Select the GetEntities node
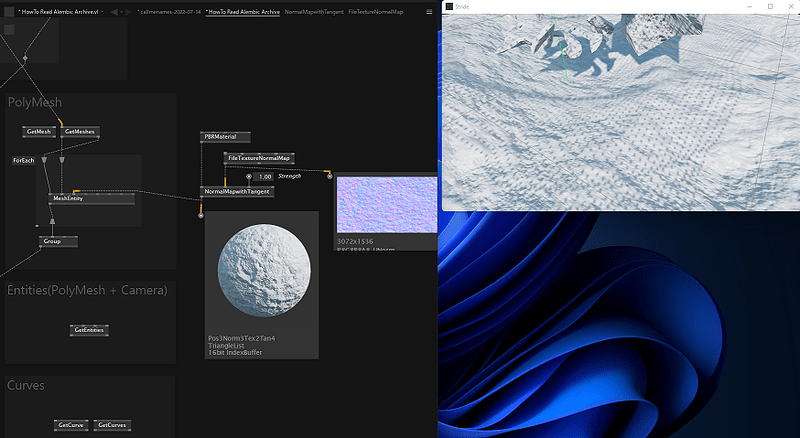The width and height of the screenshot is (800, 438). [89, 330]
